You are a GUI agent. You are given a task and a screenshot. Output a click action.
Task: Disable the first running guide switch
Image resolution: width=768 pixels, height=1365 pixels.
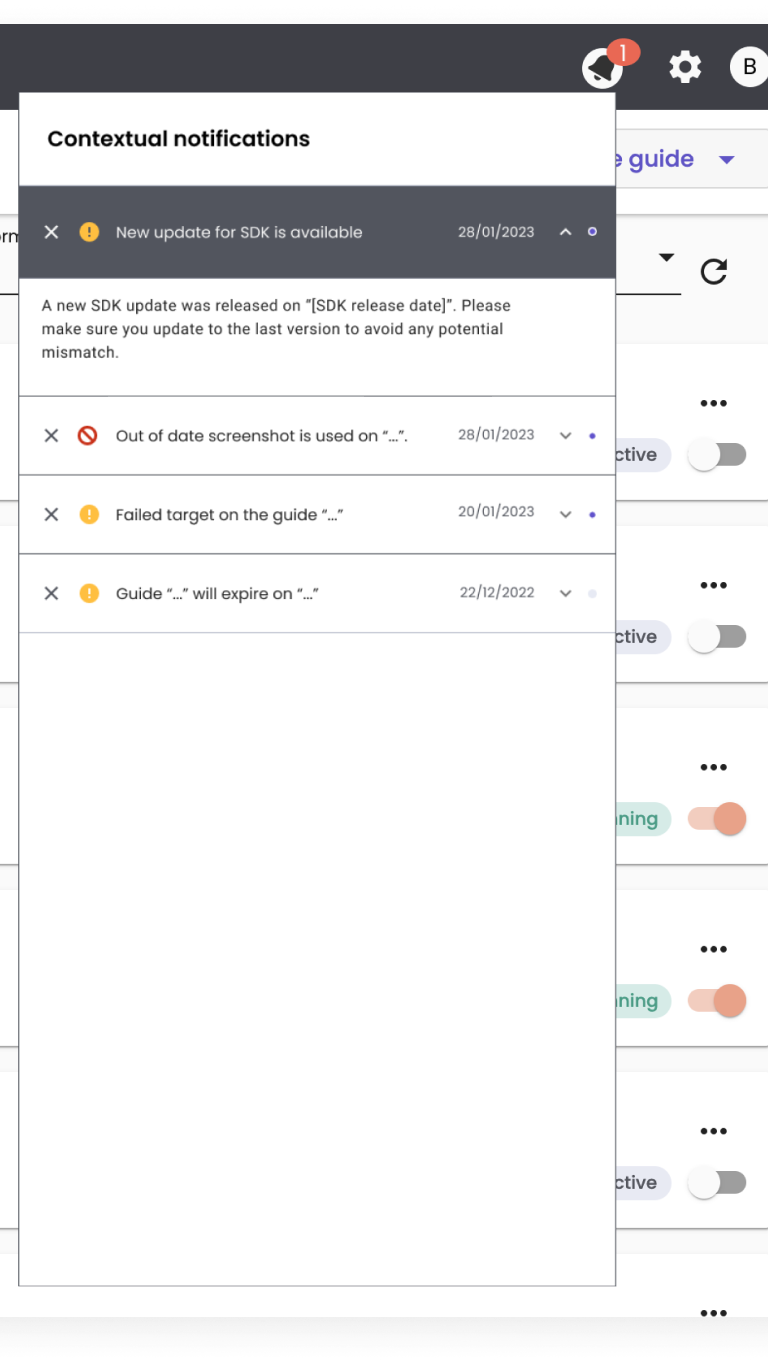point(717,819)
